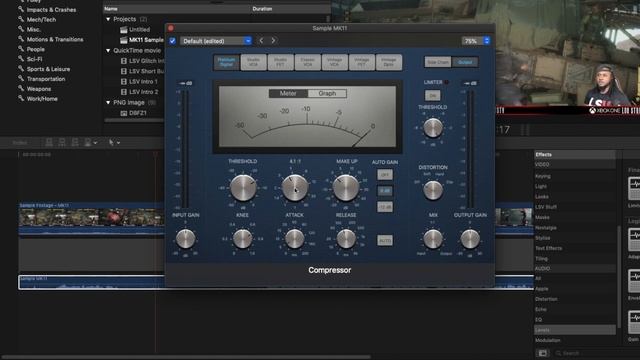Select the Sci-Fi keyword collection
This screenshot has height=360, width=640.
(34, 59)
